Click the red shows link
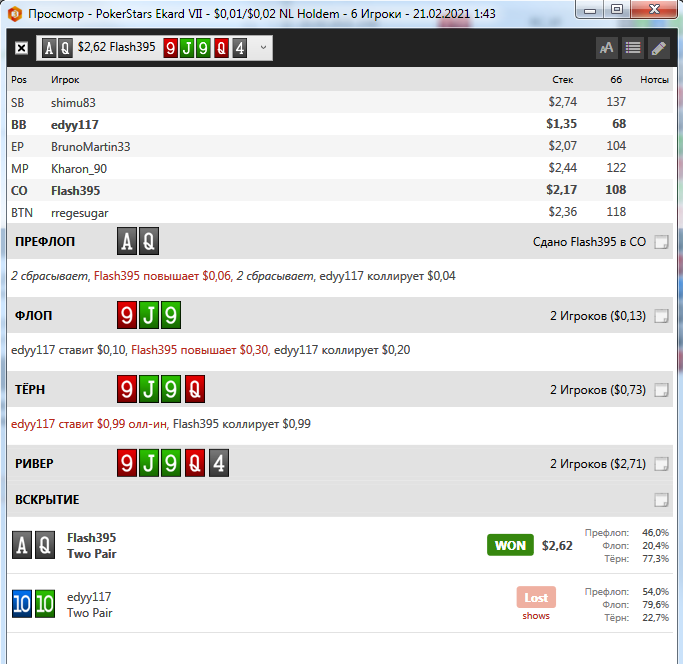Viewport: 683px width, 664px height. tap(536, 616)
